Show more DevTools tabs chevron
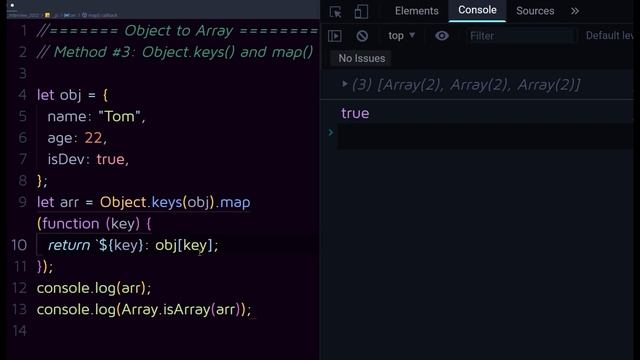Image resolution: width=640 pixels, height=360 pixels. [x=575, y=11]
